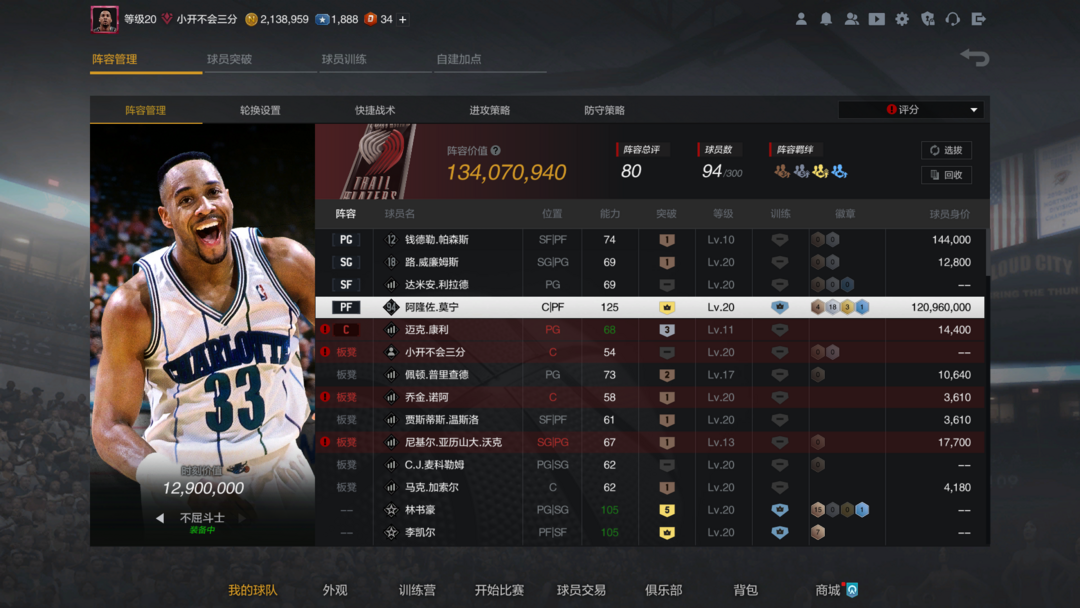The image size is (1080, 608).
Task: Go back with the return arrow
Action: (x=974, y=58)
